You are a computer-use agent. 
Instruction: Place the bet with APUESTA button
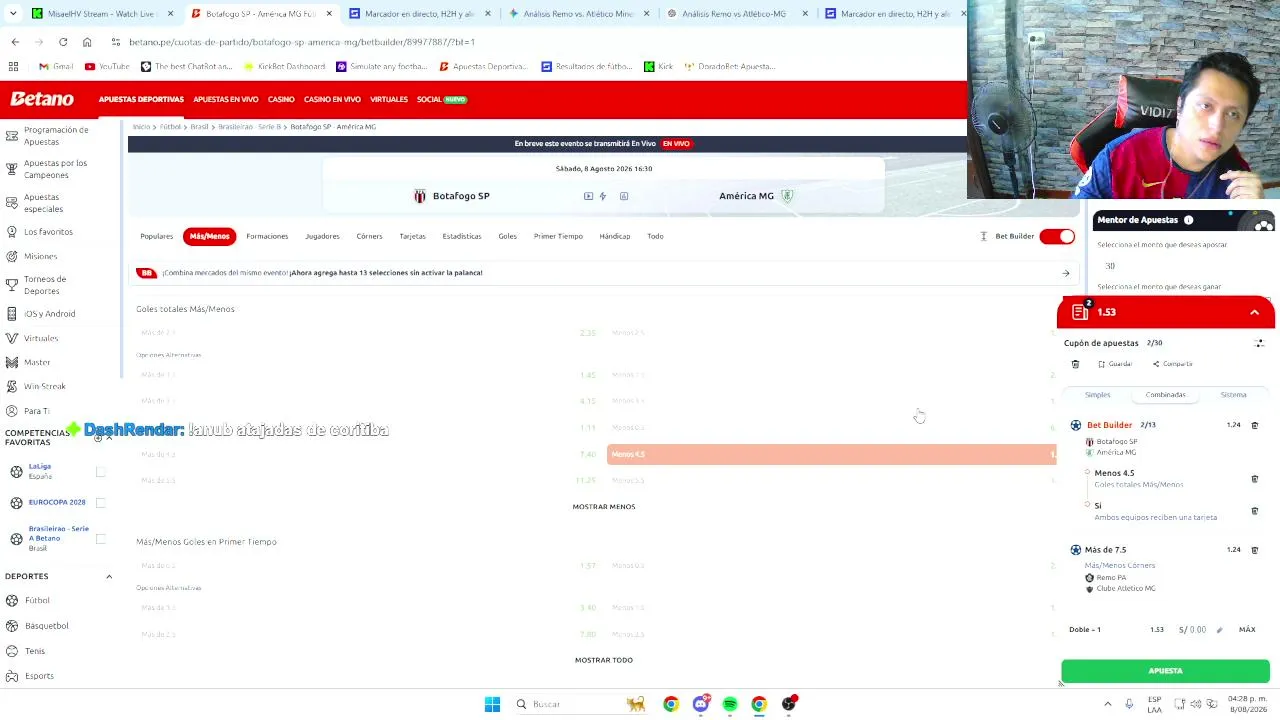[1165, 671]
